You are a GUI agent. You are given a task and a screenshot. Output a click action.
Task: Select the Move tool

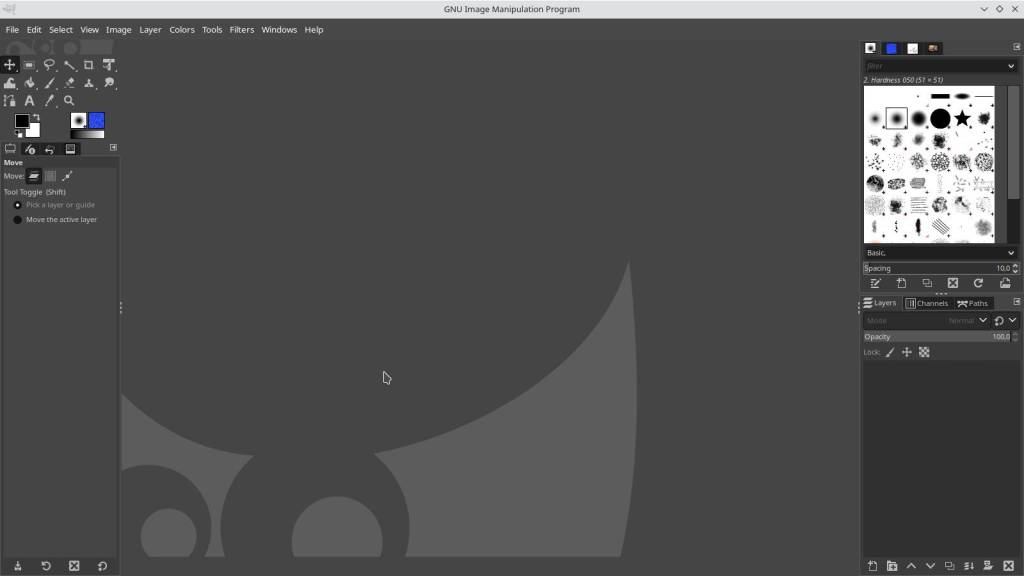coord(10,65)
